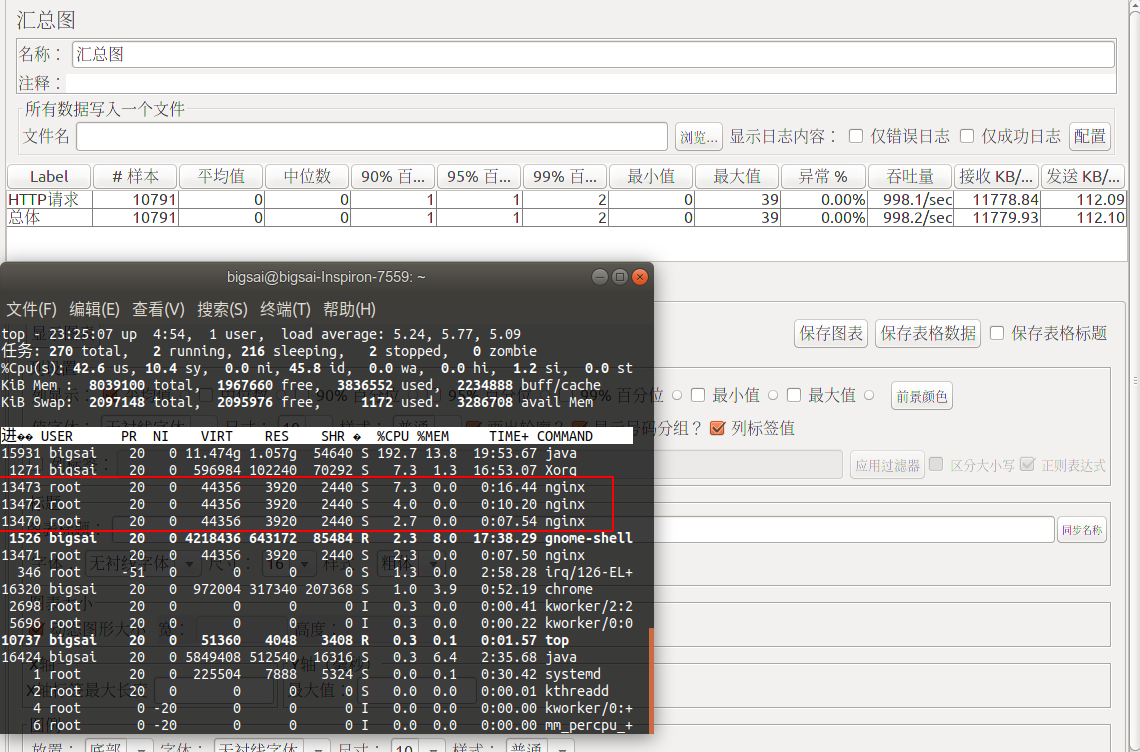The width and height of the screenshot is (1140, 752).
Task: Click the chrome process row in terminal
Action: tap(317, 589)
